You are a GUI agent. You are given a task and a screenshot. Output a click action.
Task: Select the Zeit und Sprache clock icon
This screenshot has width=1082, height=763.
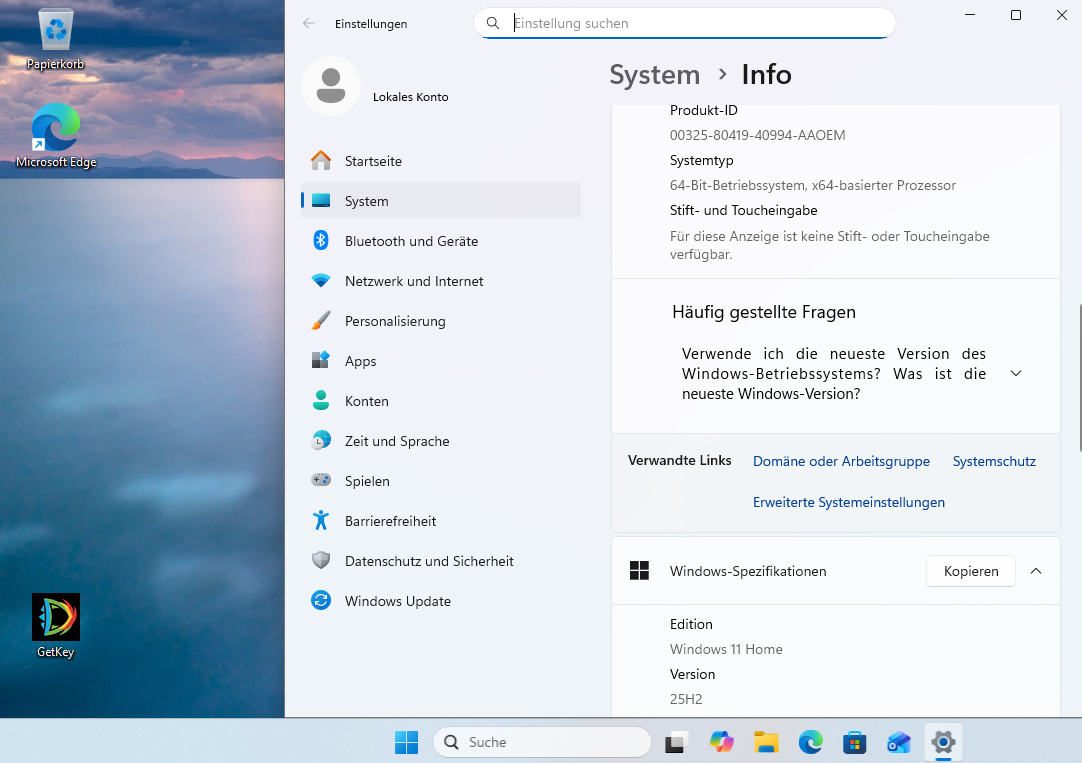322,441
